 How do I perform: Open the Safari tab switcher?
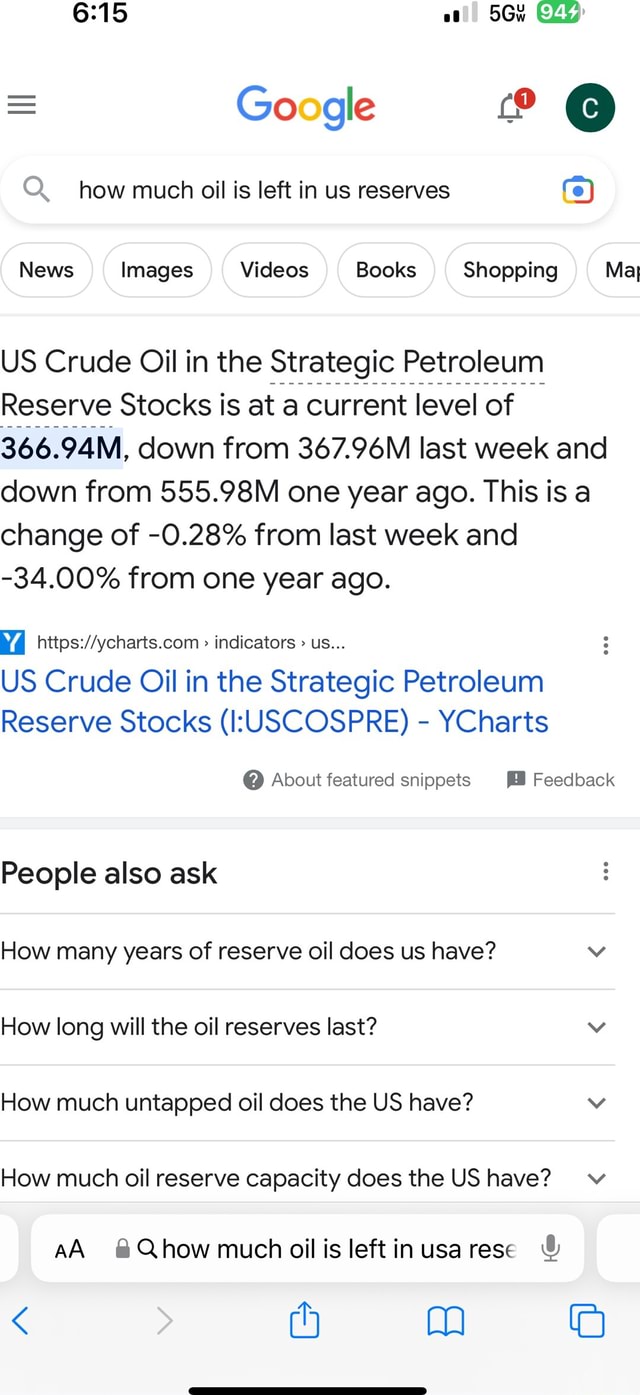coord(587,1320)
